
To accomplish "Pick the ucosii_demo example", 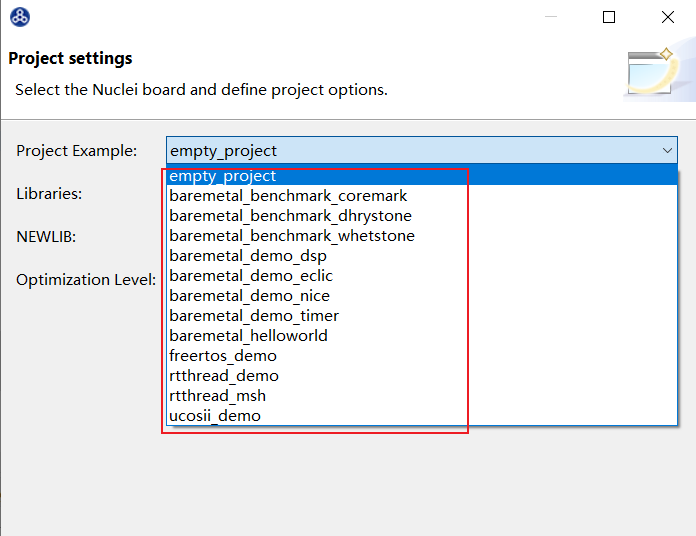I will [215, 416].
